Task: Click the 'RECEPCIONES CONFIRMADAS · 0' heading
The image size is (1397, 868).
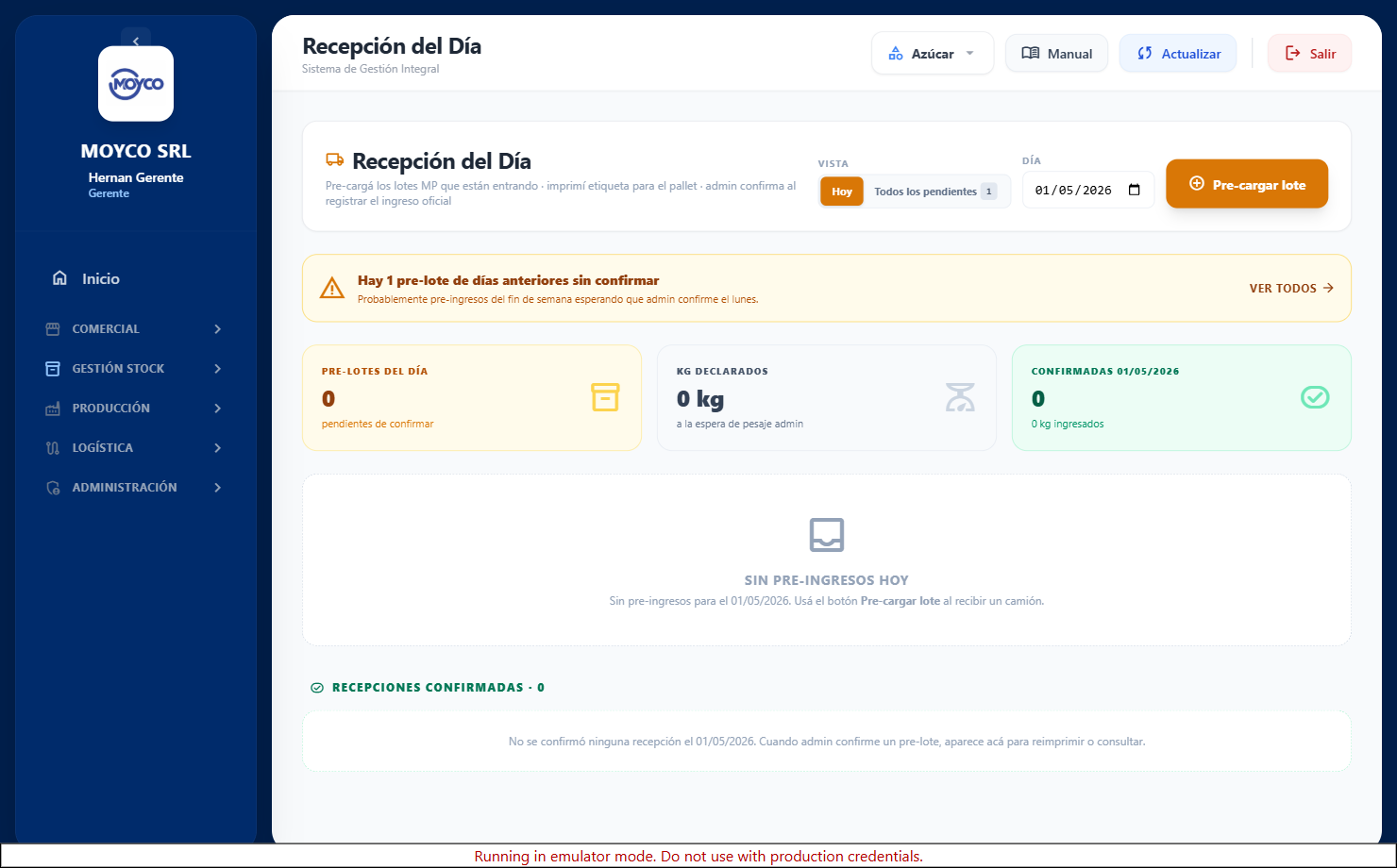Action: 438,688
